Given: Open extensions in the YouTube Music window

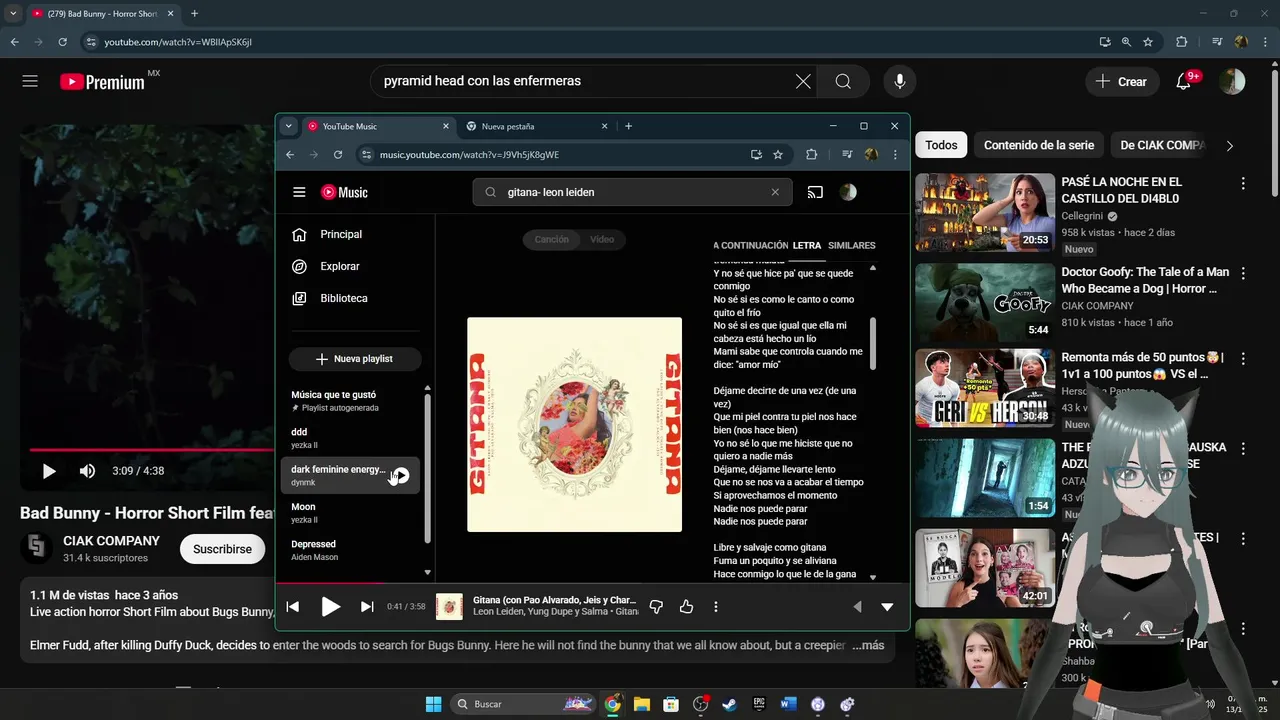Looking at the screenshot, I should coord(811,155).
